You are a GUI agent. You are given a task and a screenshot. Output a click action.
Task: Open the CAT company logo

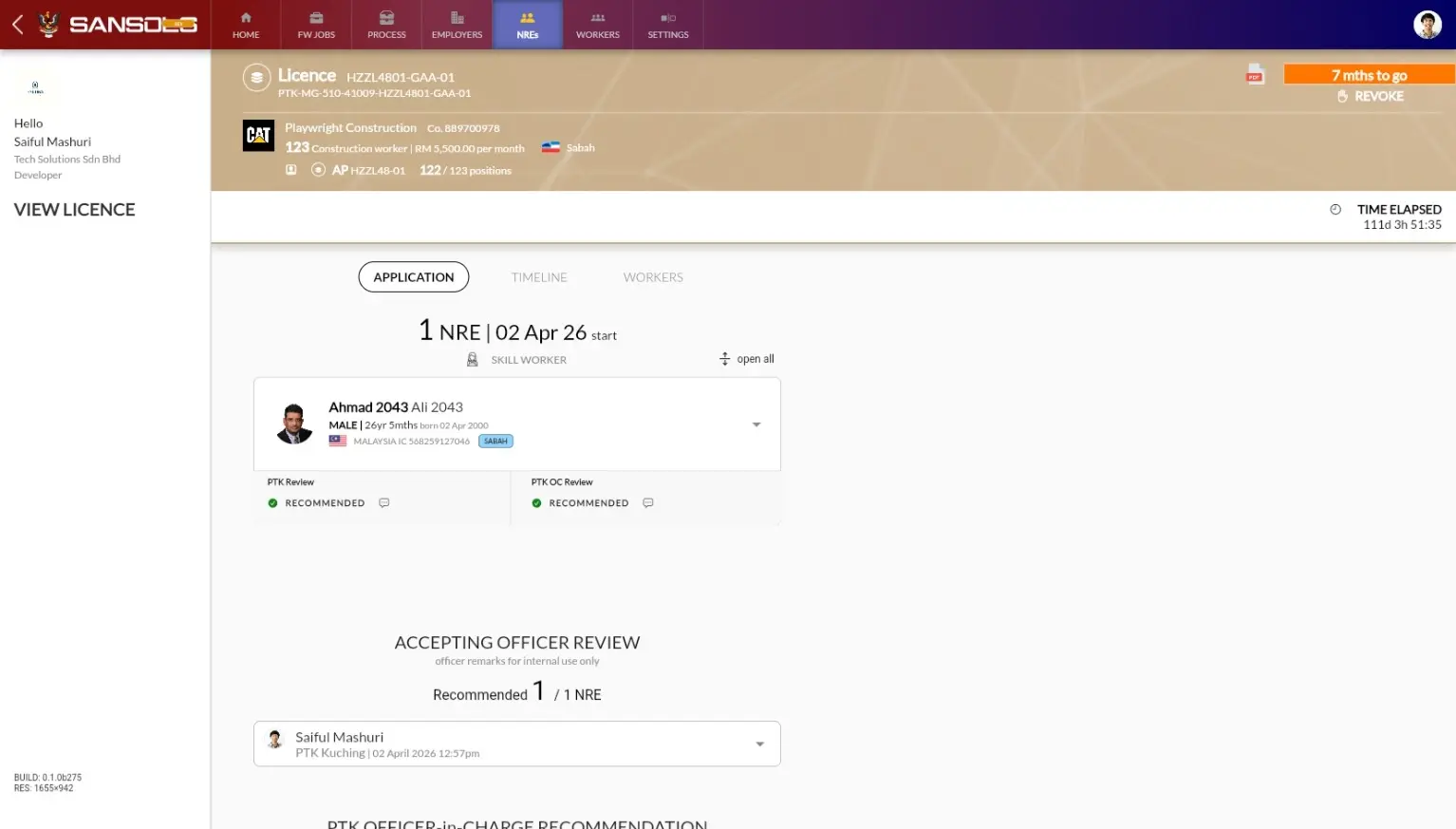pyautogui.click(x=258, y=136)
